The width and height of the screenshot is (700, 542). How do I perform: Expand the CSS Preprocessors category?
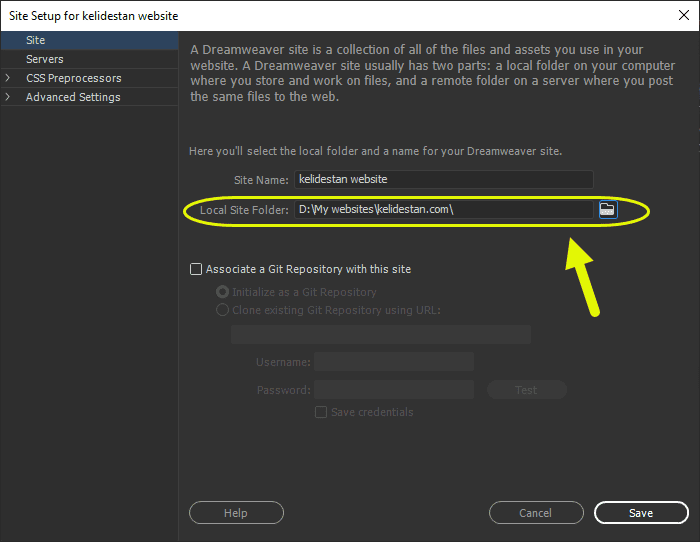tap(8, 78)
